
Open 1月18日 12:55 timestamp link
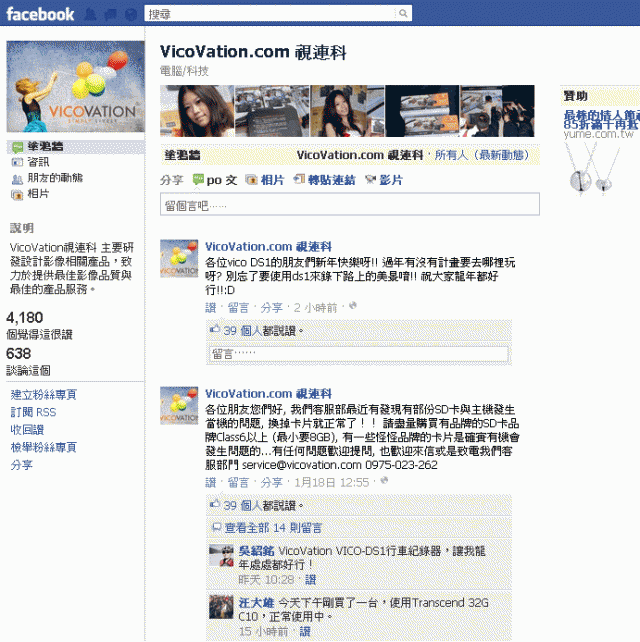click(332, 483)
